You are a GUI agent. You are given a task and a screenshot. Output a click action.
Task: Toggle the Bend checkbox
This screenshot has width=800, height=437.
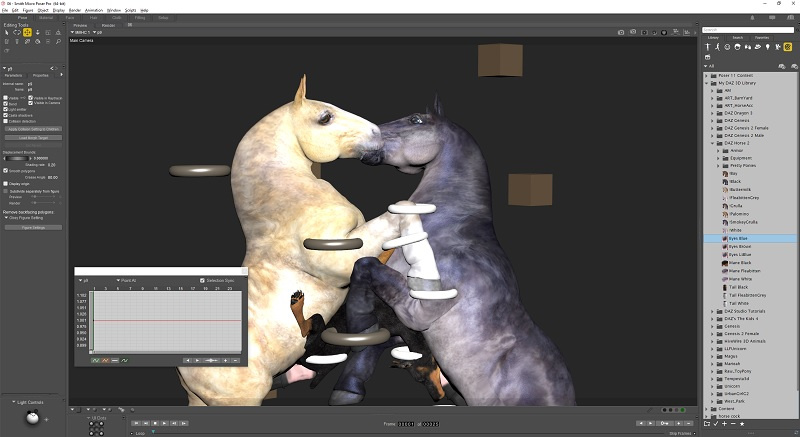(x=6, y=104)
